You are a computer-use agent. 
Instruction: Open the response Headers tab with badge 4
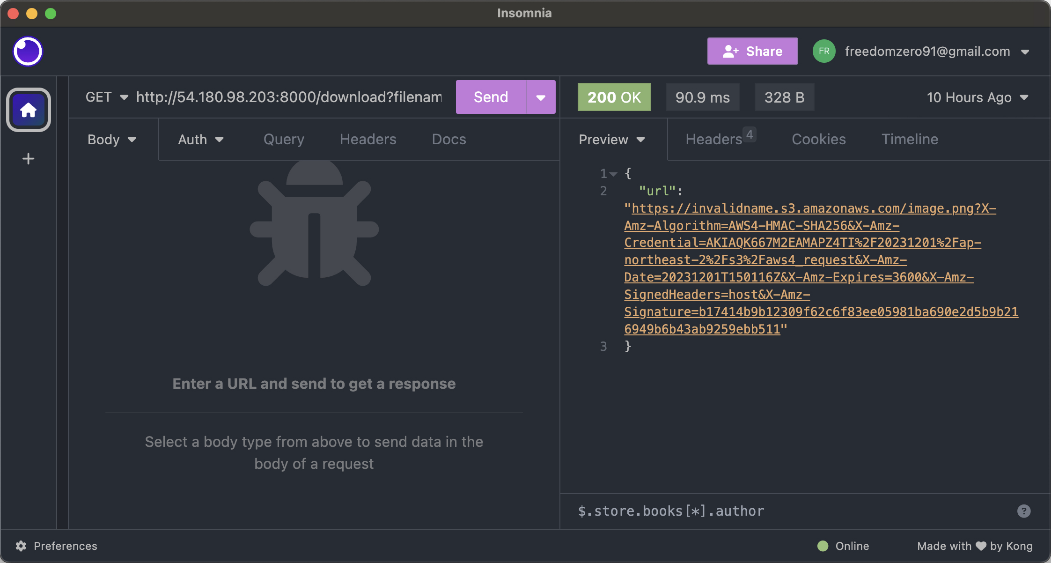pos(720,139)
